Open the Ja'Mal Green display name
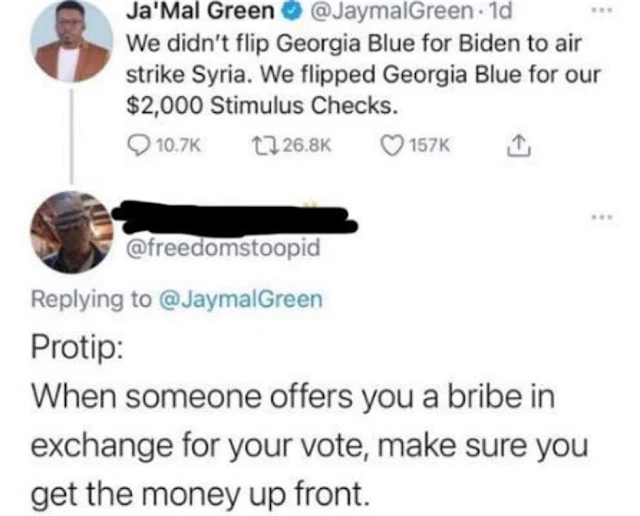Image resolution: width=640 pixels, height=516 pixels. click(x=200, y=11)
